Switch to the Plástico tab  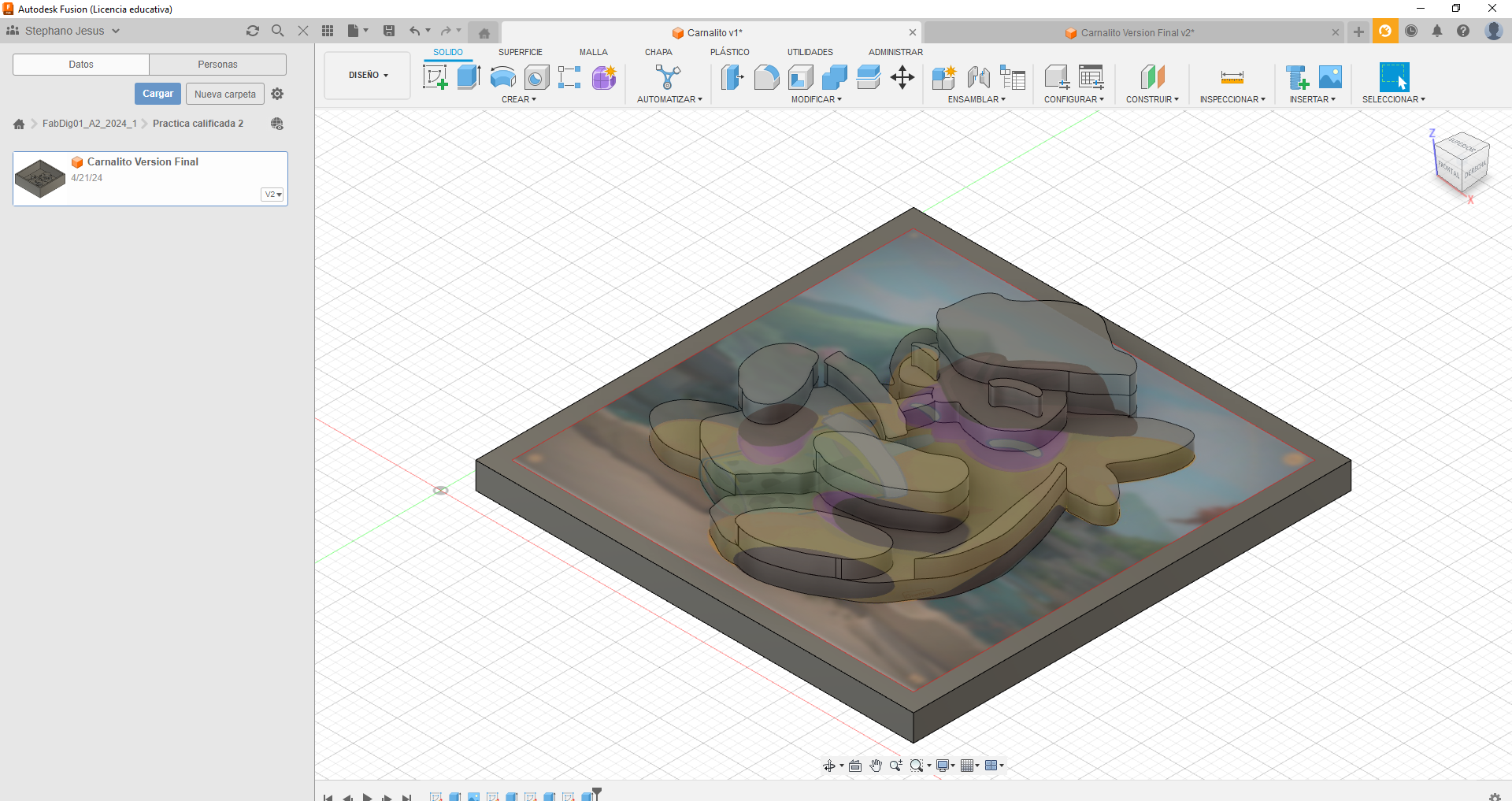(x=729, y=52)
